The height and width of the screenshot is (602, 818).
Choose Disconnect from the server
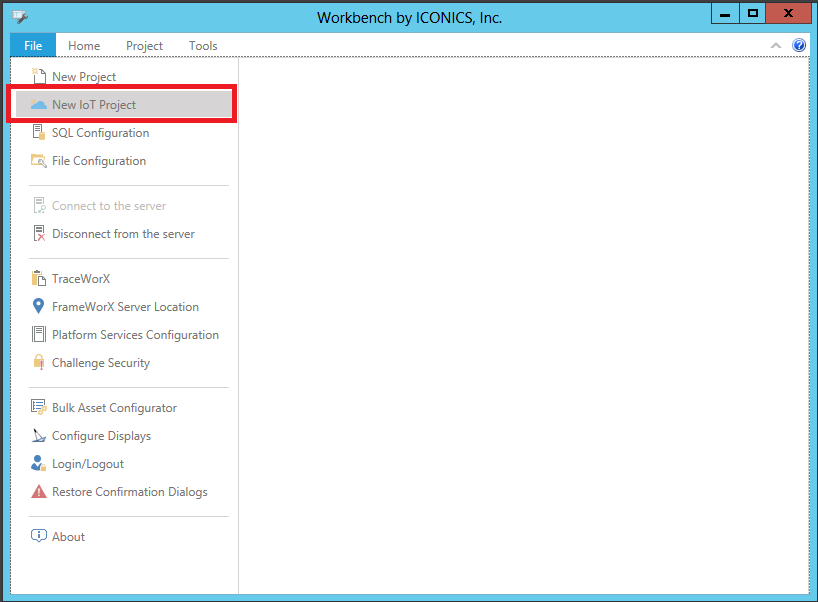124,234
